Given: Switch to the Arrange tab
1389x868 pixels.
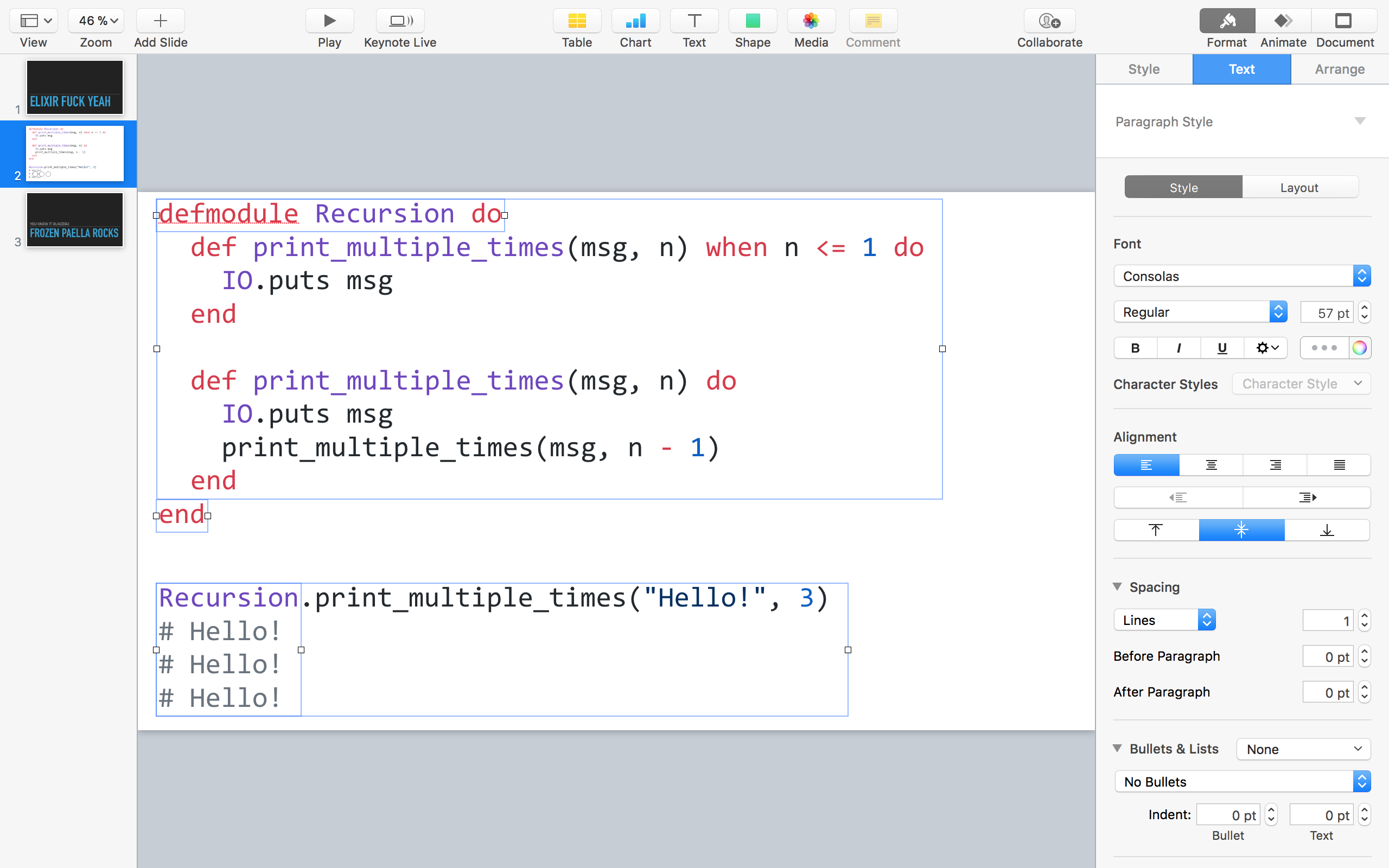Looking at the screenshot, I should tap(1339, 69).
